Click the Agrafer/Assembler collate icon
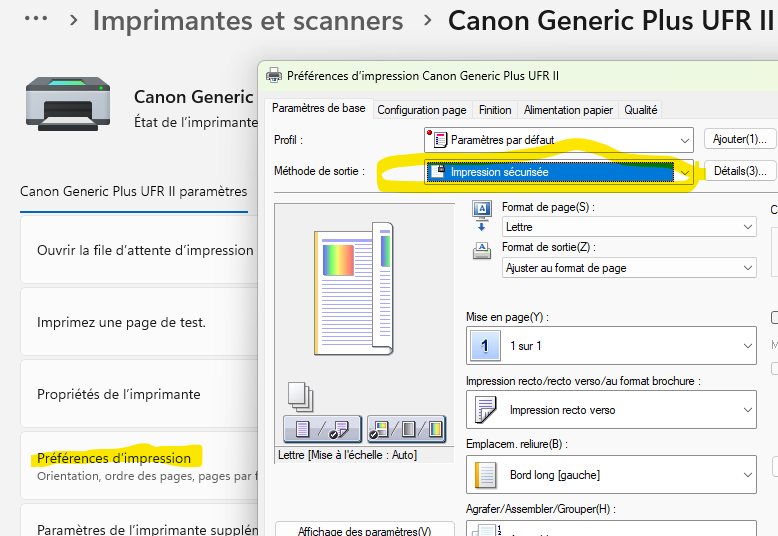This screenshot has width=778, height=536. [x=486, y=530]
